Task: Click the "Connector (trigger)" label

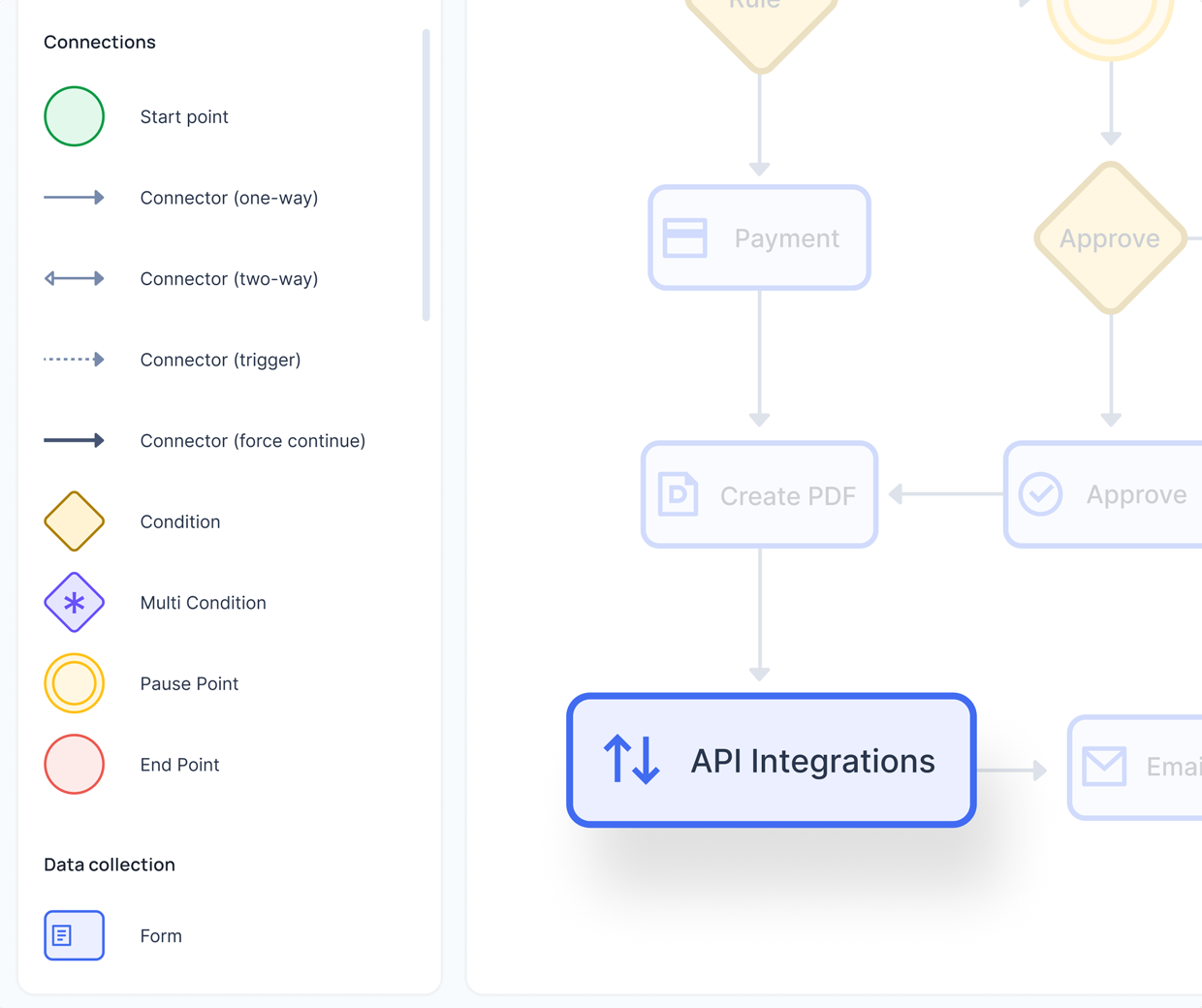Action: point(220,361)
